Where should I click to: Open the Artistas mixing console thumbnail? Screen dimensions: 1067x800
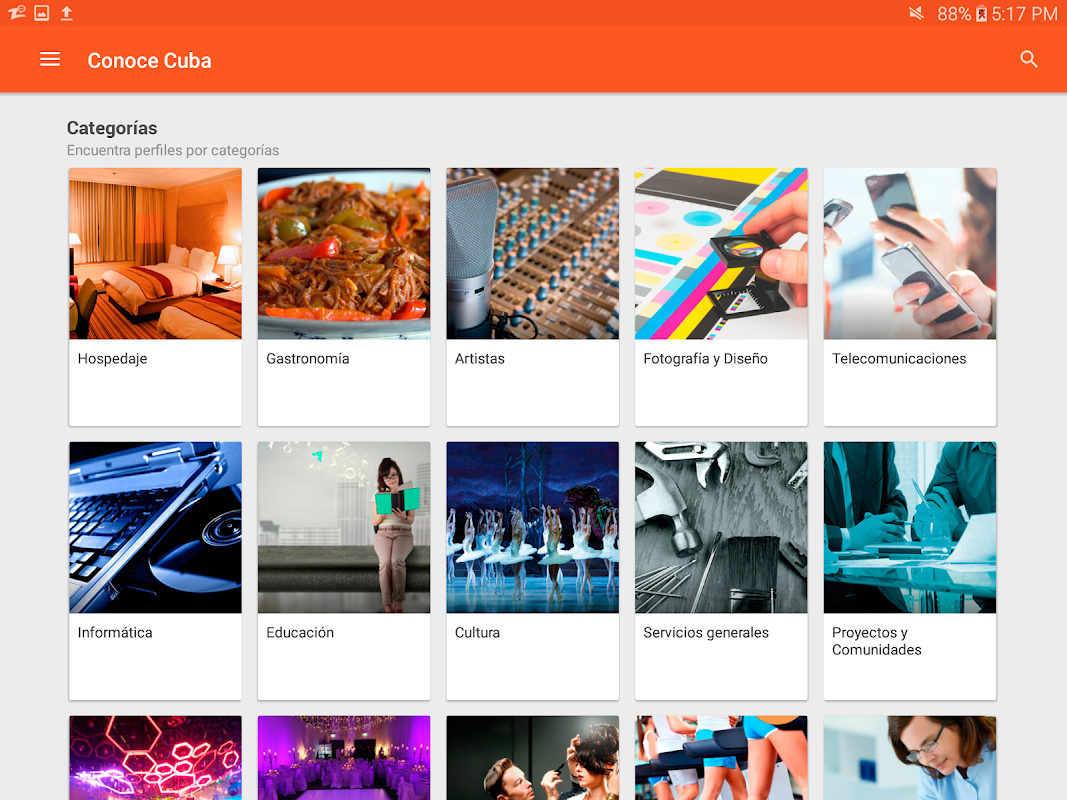pyautogui.click(x=533, y=254)
